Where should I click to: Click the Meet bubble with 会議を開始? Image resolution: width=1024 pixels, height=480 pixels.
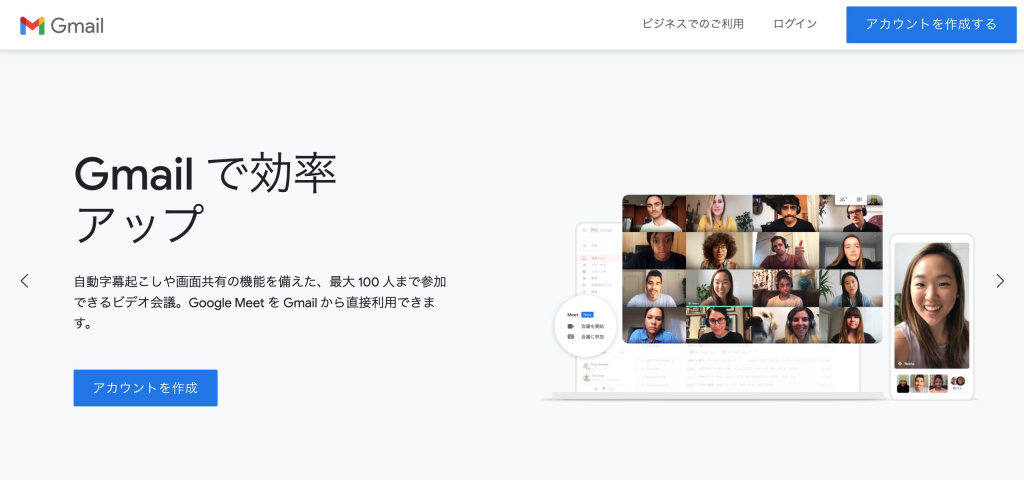pyautogui.click(x=585, y=325)
